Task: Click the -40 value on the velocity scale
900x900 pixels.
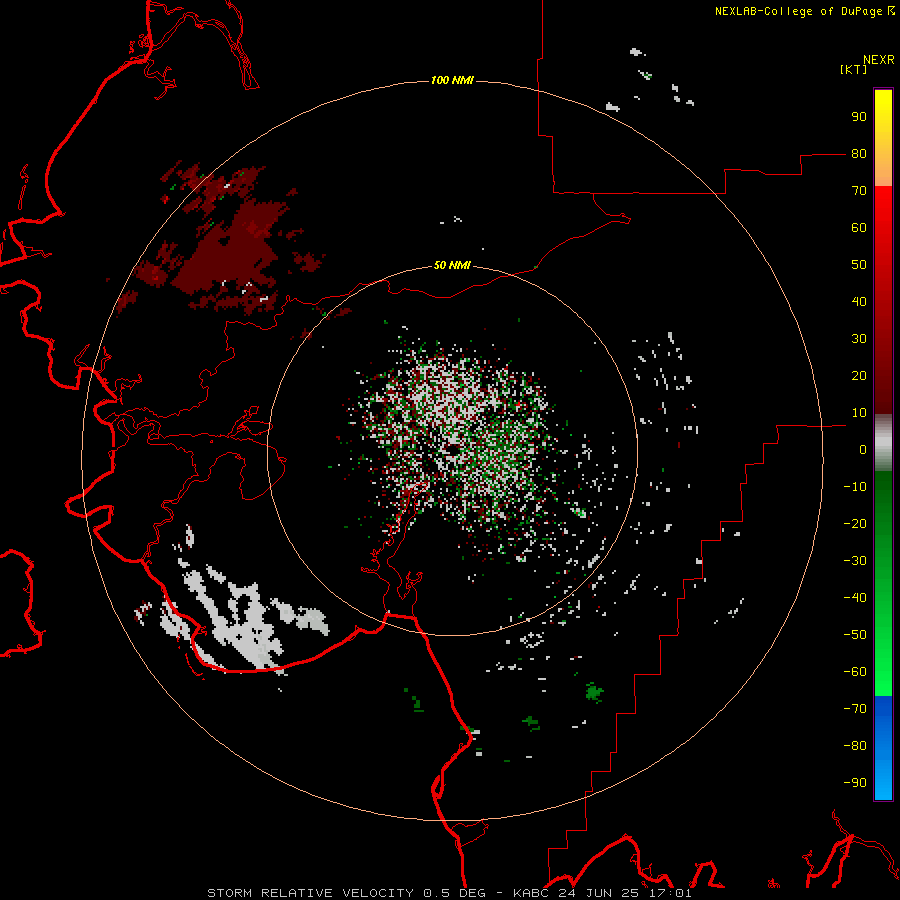Action: pos(855,598)
